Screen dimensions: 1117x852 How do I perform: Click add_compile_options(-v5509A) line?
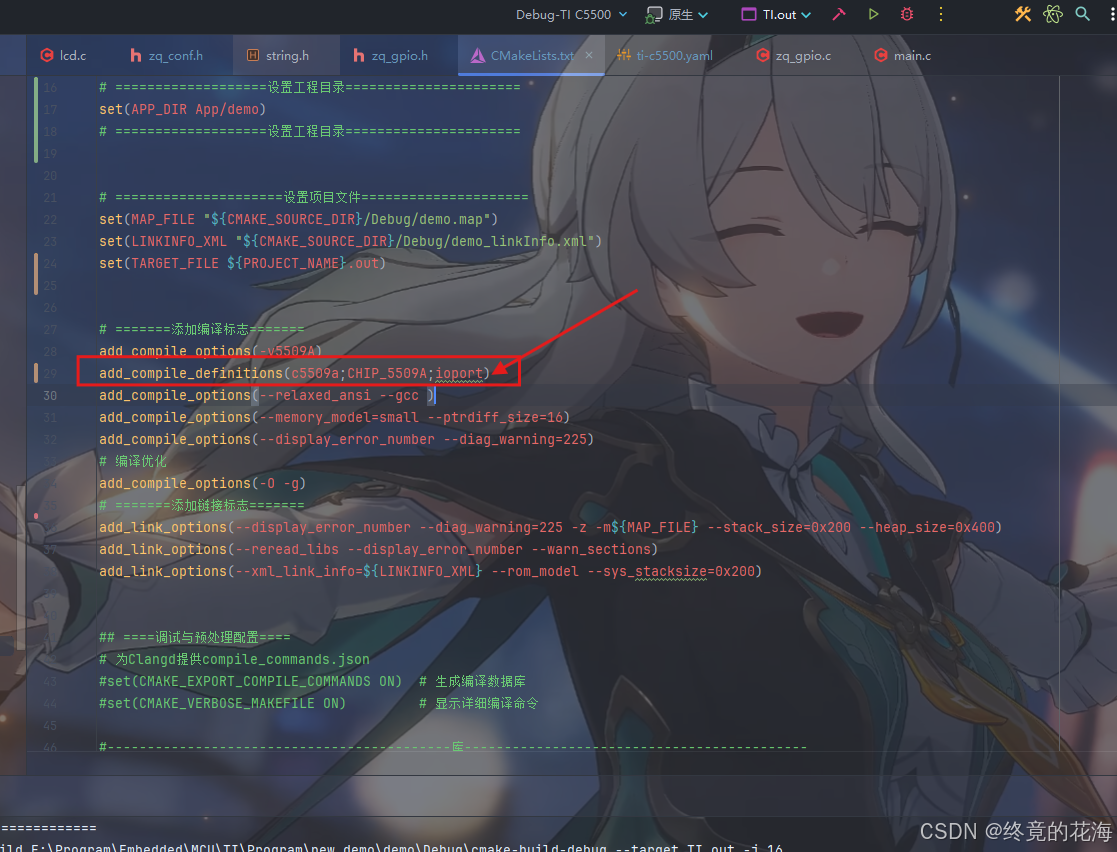point(211,351)
